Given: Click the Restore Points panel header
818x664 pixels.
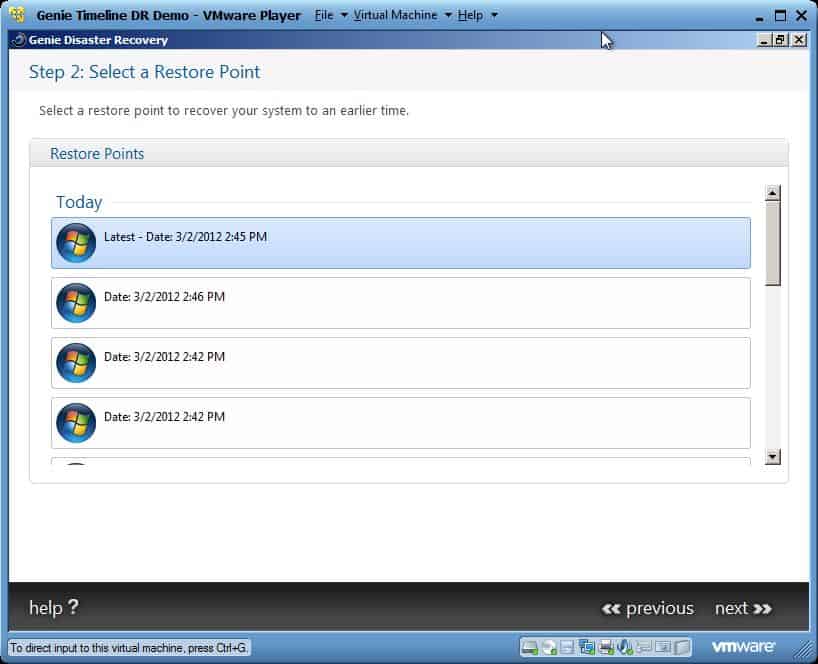Looking at the screenshot, I should pos(409,153).
